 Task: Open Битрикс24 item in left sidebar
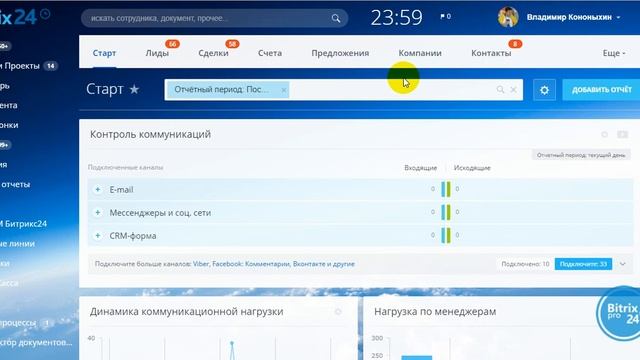tap(26, 224)
